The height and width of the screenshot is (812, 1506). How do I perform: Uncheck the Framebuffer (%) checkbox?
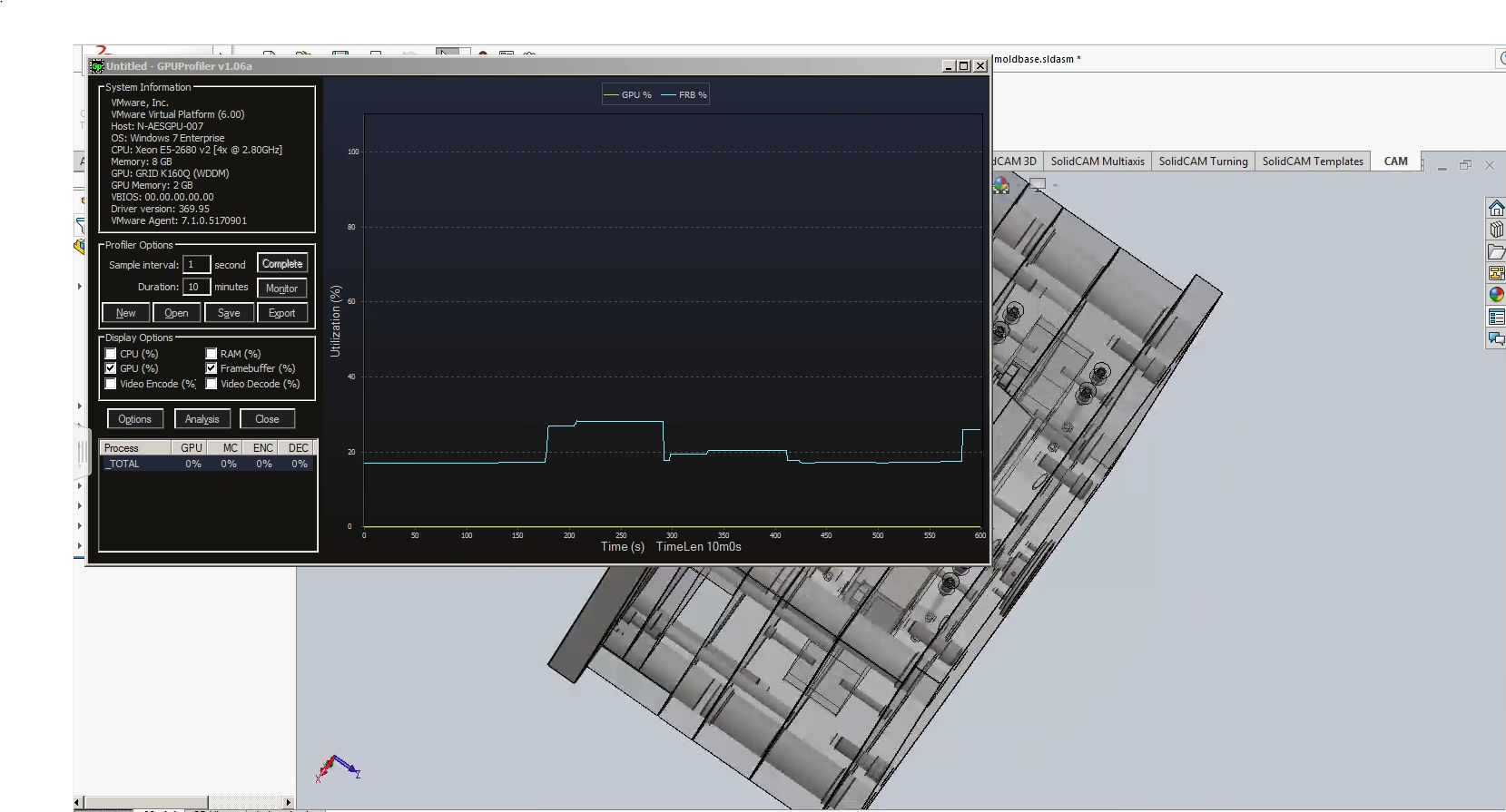coord(212,368)
